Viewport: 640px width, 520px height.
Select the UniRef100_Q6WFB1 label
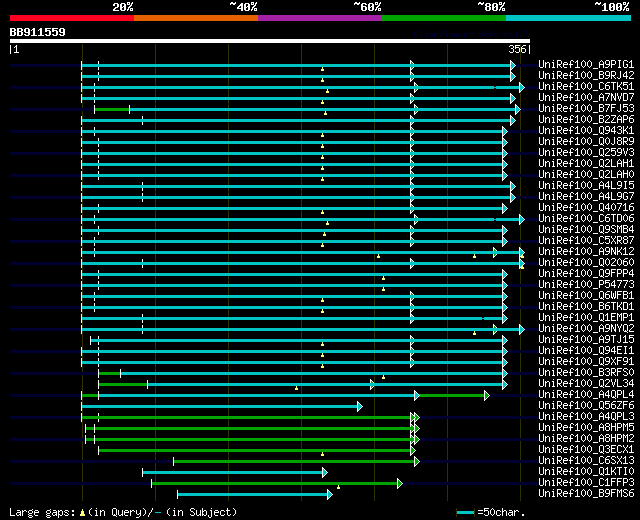(586, 296)
